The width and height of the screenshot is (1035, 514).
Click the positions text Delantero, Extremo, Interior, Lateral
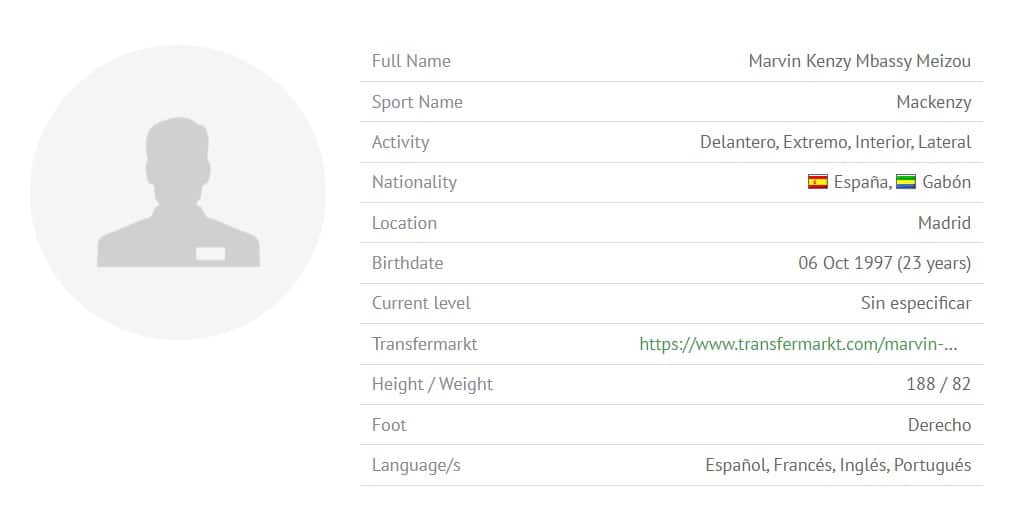click(836, 142)
